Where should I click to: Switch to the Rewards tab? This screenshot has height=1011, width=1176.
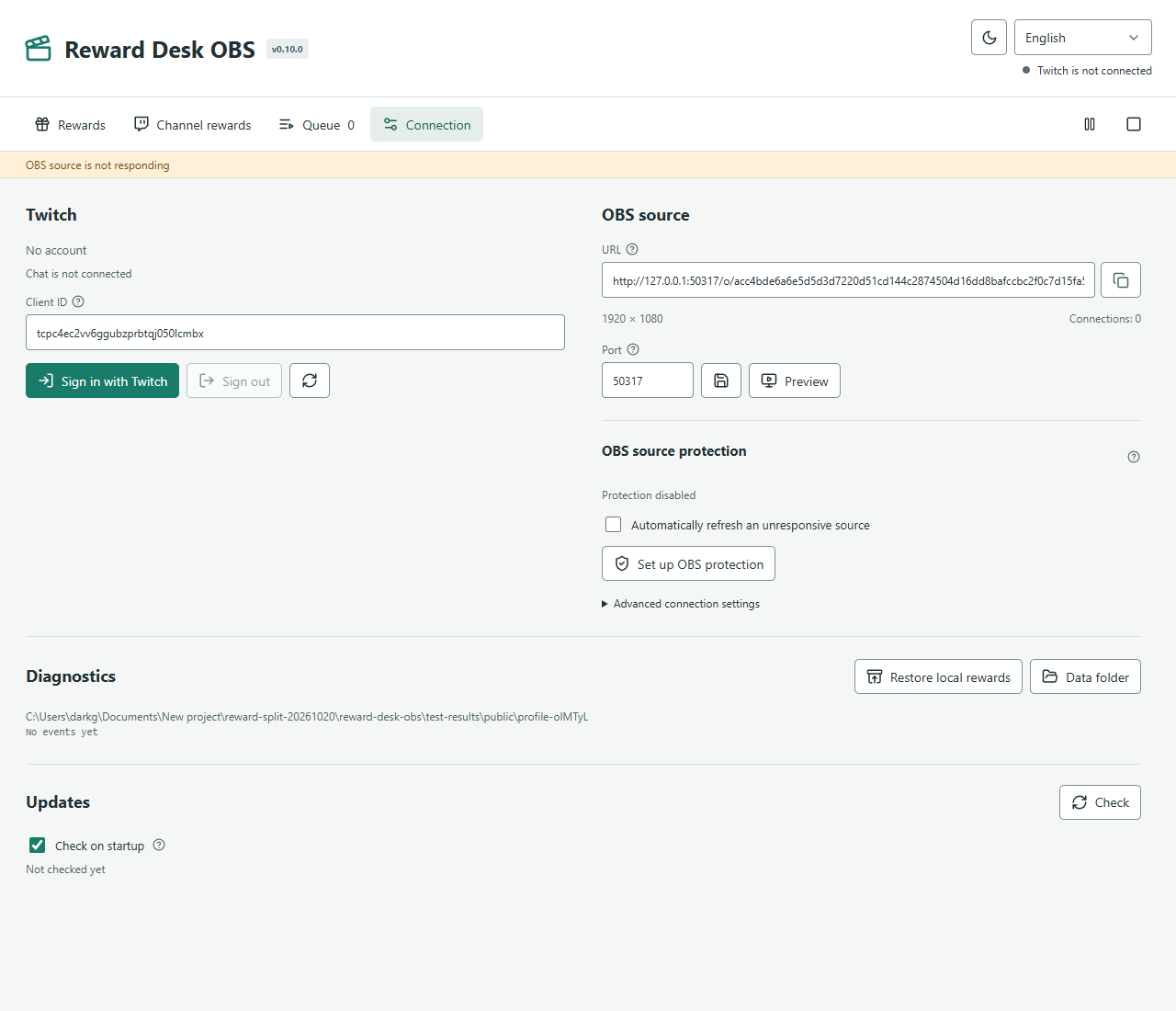point(70,124)
